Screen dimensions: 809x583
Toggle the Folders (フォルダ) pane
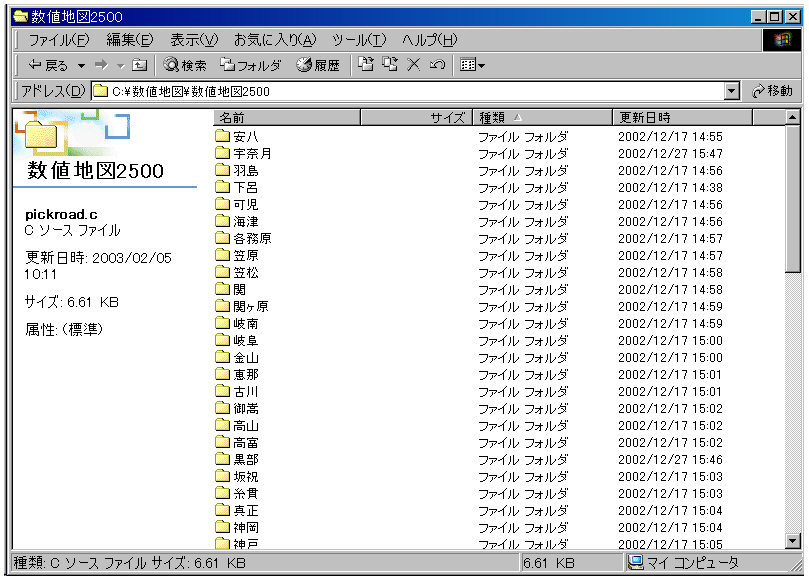tap(251, 65)
